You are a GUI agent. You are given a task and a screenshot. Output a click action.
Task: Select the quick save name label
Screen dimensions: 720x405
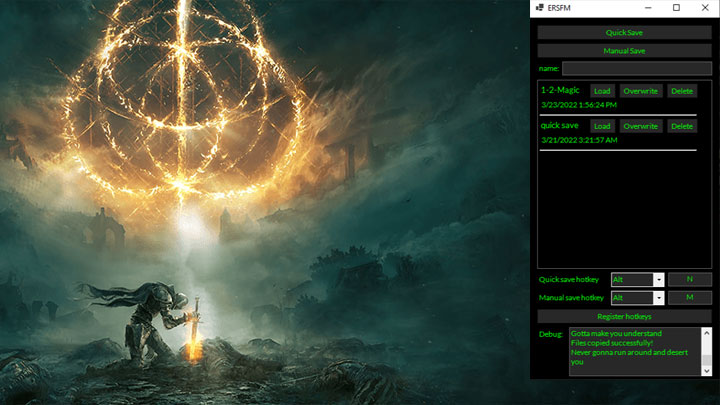(x=559, y=125)
